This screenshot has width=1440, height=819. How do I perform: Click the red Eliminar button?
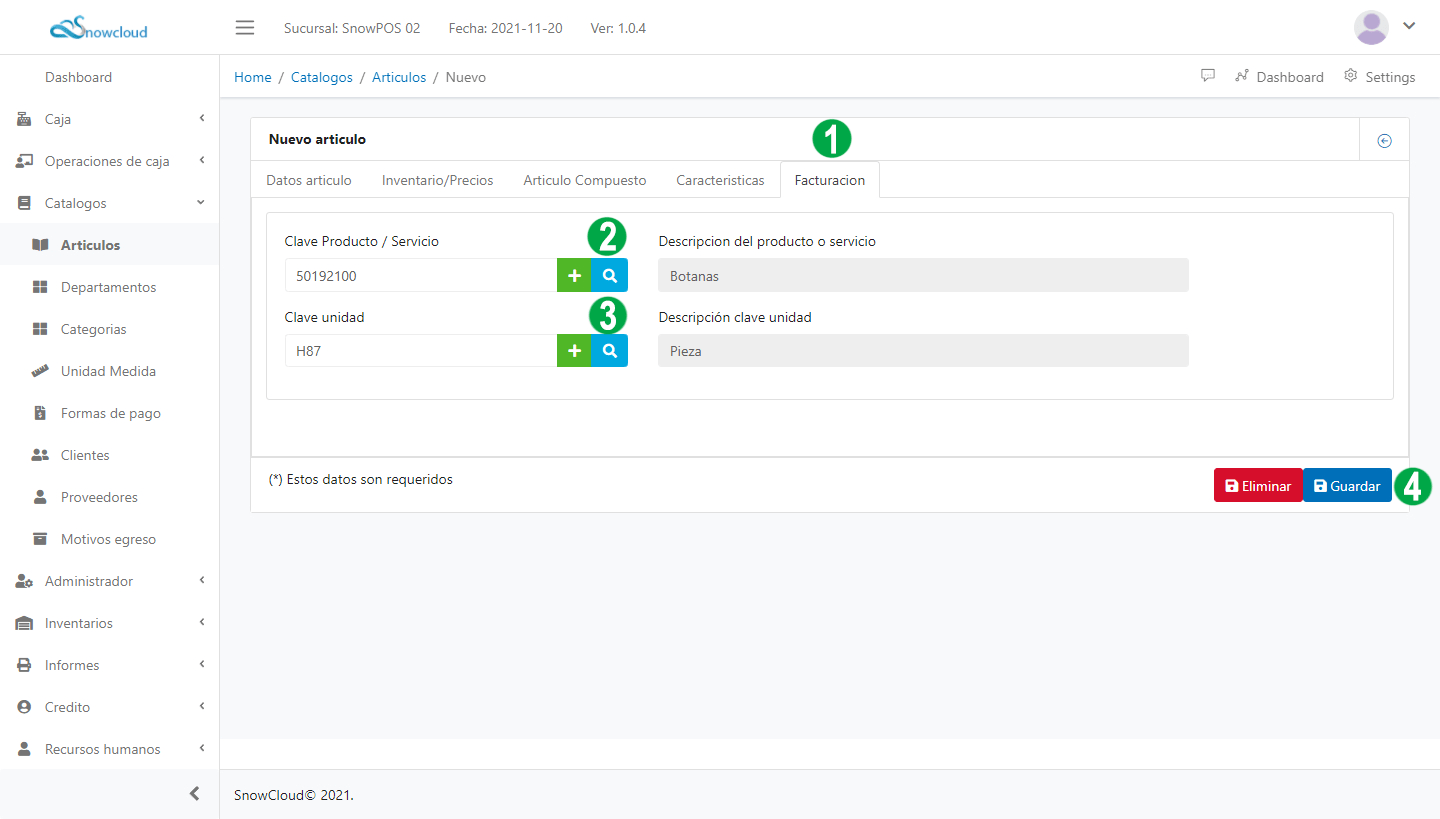point(1258,486)
